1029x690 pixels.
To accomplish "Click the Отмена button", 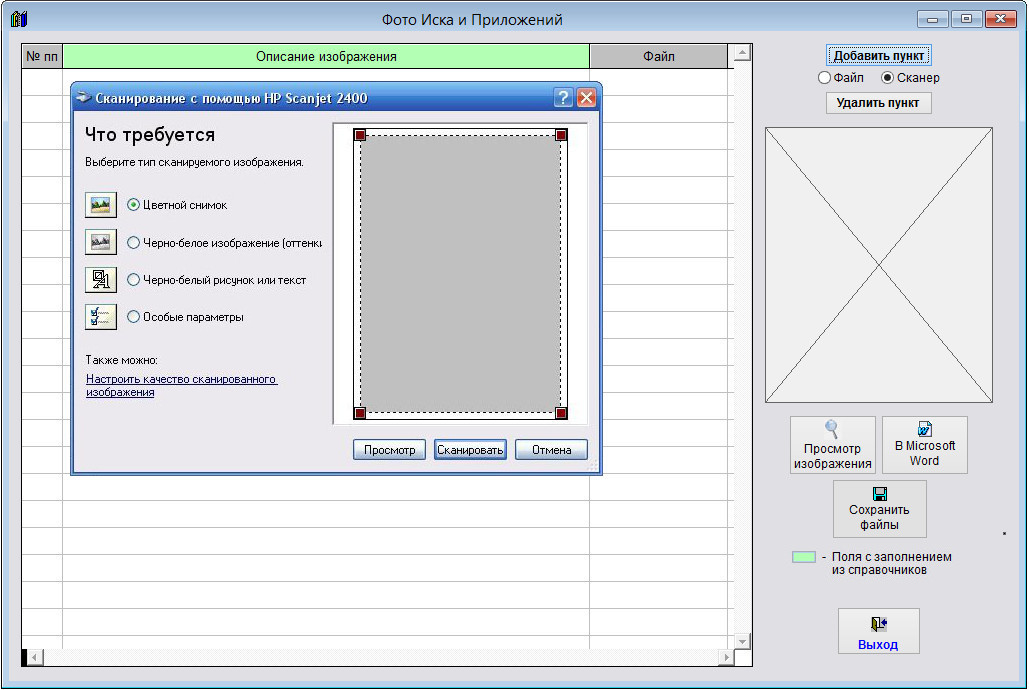I will click(551, 450).
